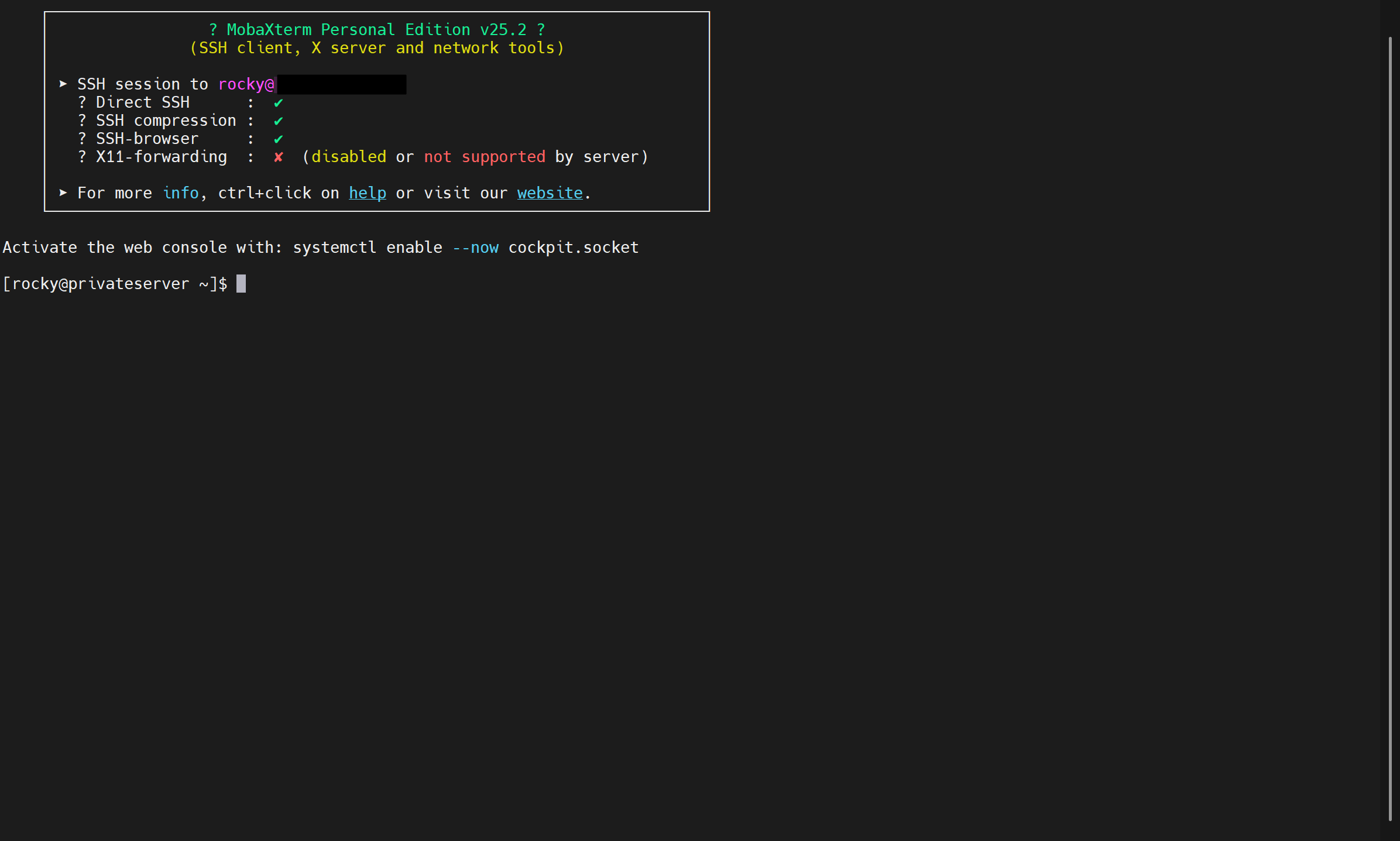Image resolution: width=1400 pixels, height=841 pixels.
Task: Click the blue info word
Action: coord(180,193)
